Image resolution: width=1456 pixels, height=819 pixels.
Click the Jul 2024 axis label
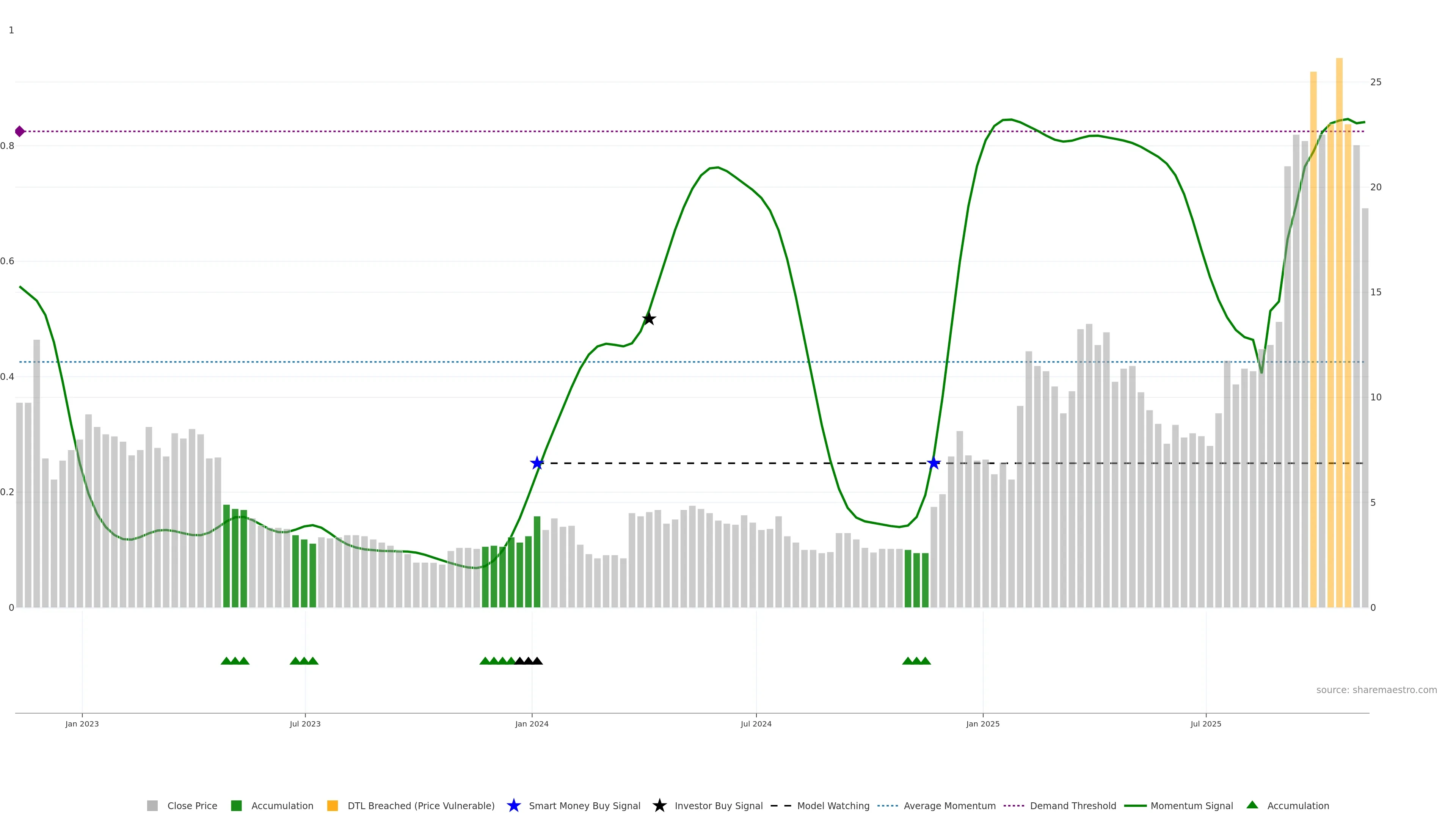[756, 723]
